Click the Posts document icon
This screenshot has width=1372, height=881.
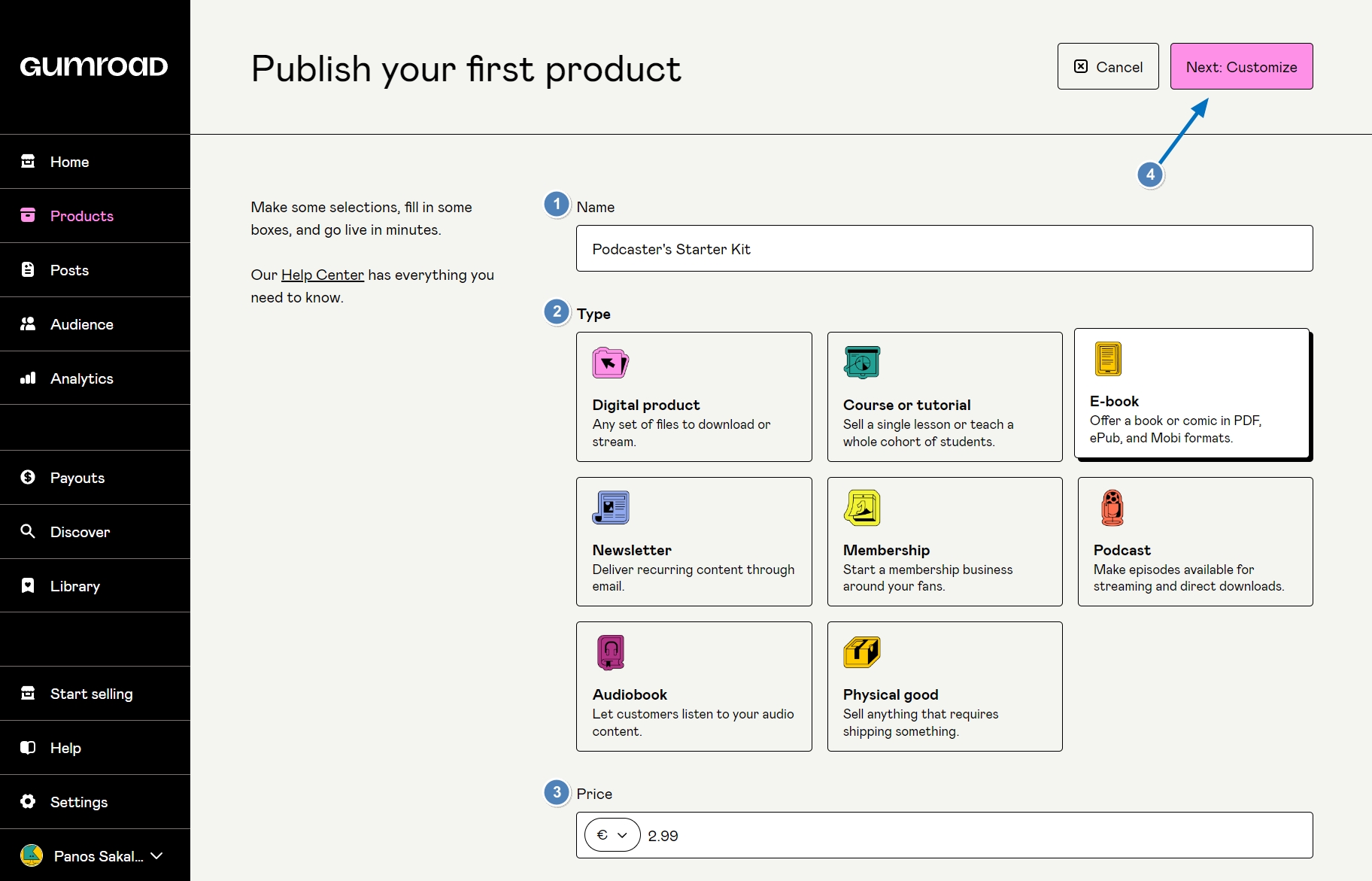point(28,270)
